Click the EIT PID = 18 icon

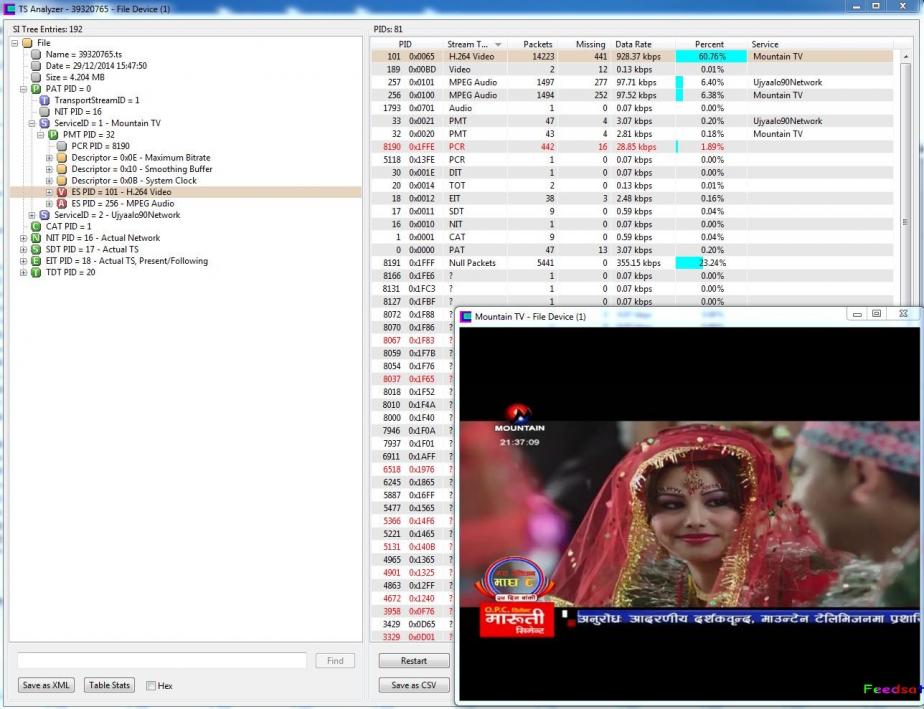(36, 261)
